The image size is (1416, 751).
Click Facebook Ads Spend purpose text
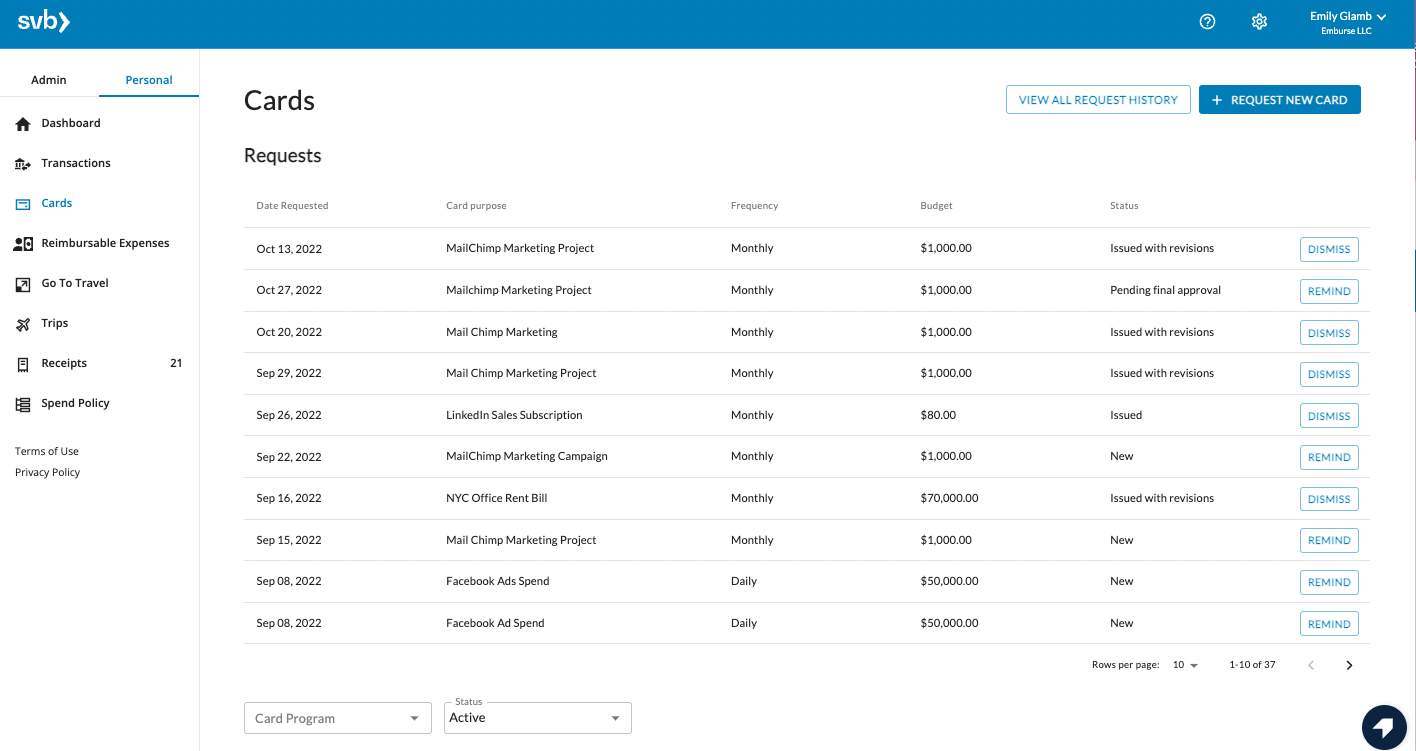click(498, 581)
